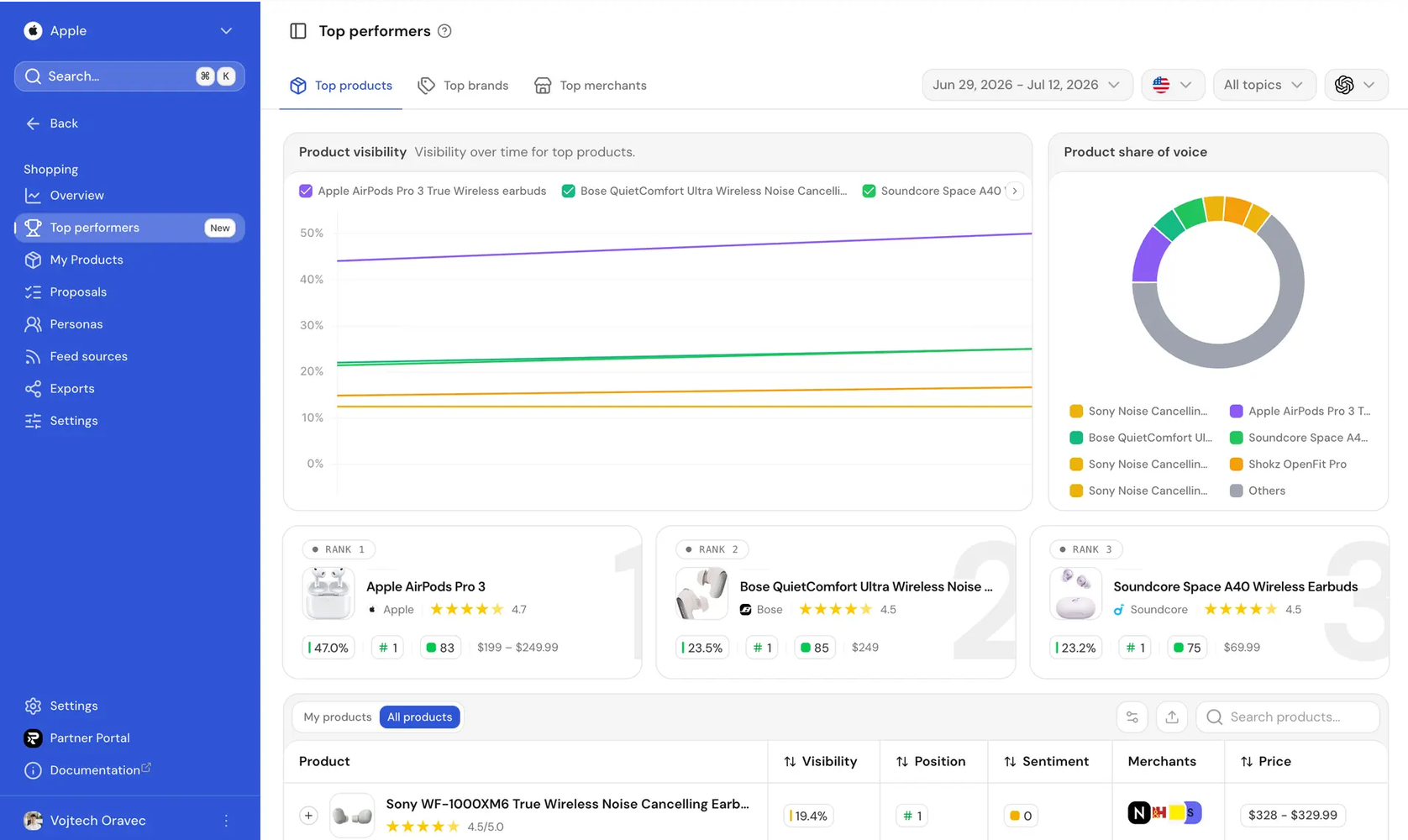This screenshot has width=1408, height=840.
Task: Open the All topics dropdown
Action: pos(1264,85)
